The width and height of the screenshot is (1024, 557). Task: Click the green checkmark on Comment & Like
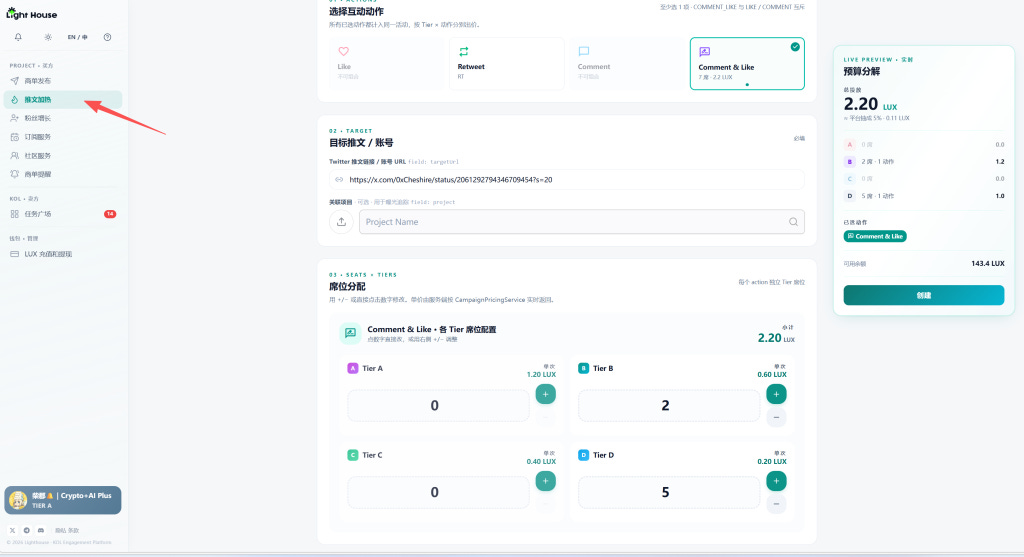795,46
